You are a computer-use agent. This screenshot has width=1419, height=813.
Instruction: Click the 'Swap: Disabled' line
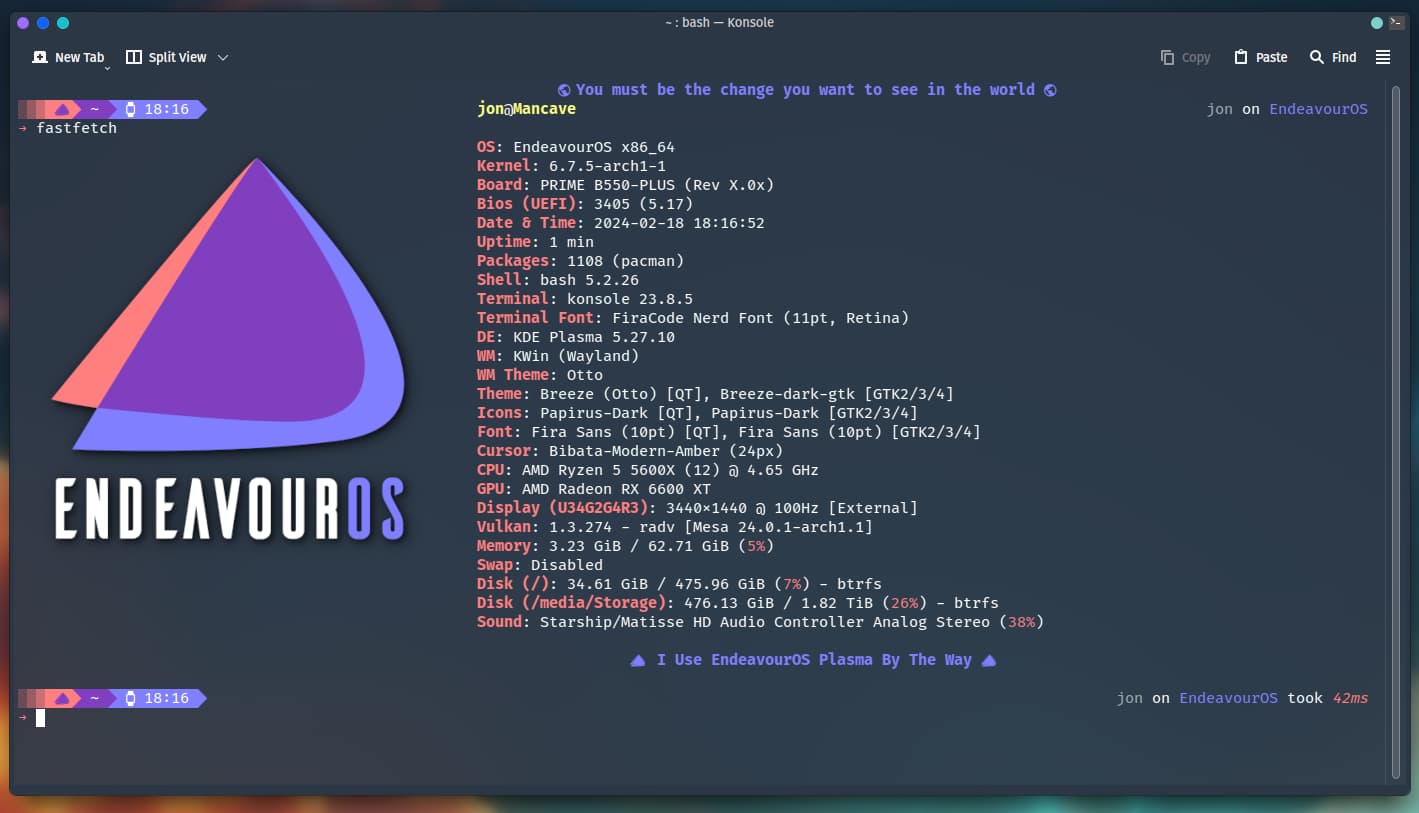tap(540, 565)
